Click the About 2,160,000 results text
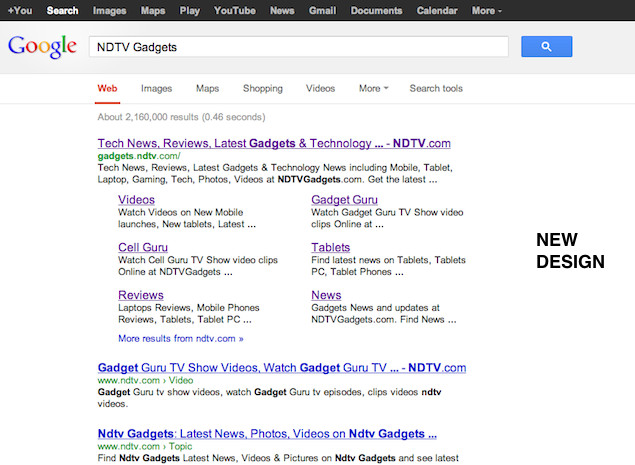Image resolution: width=635 pixels, height=465 pixels. pos(181,117)
